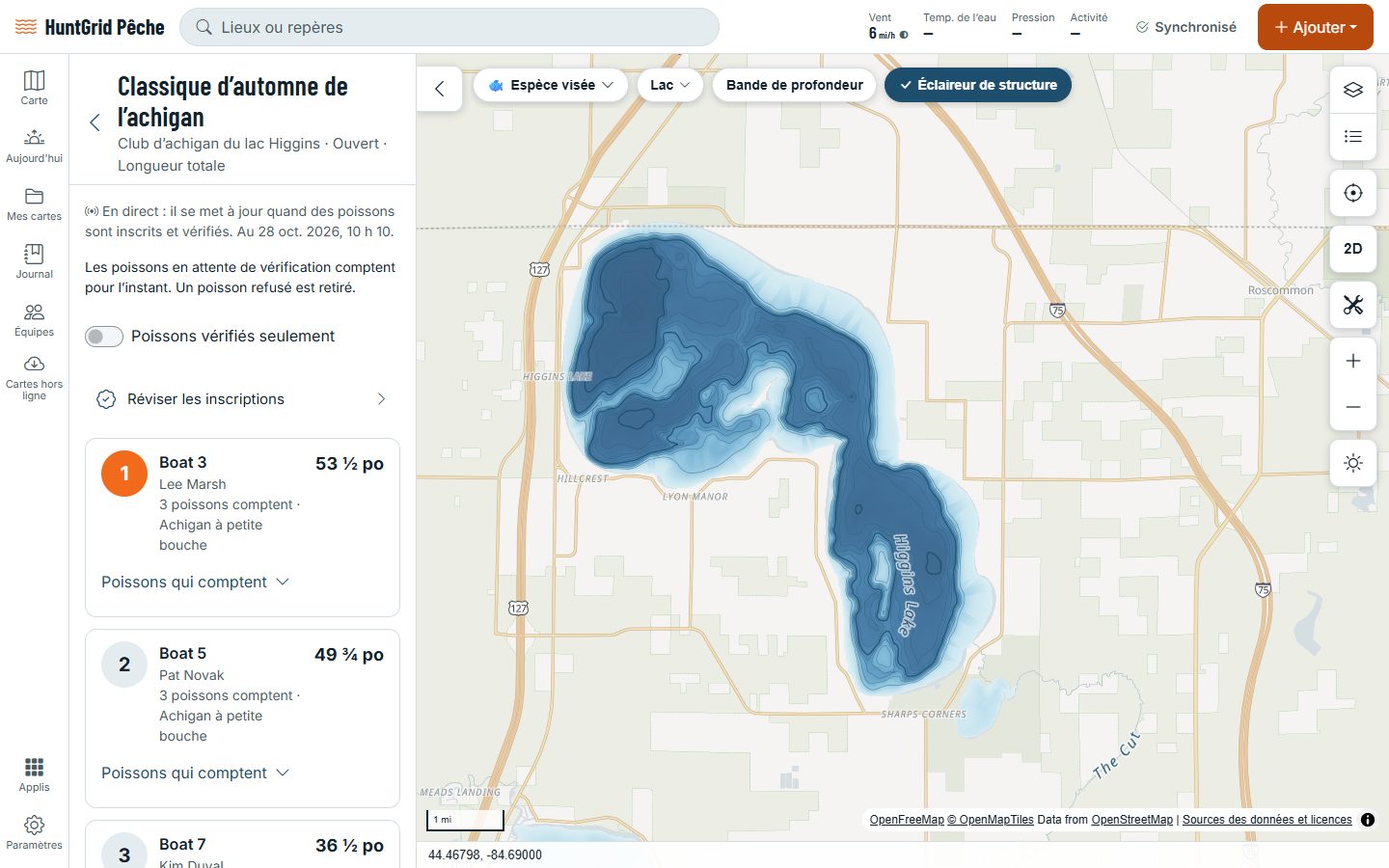Image resolution: width=1389 pixels, height=868 pixels.
Task: Open the Ajouter dropdown button
Action: pos(1316,27)
